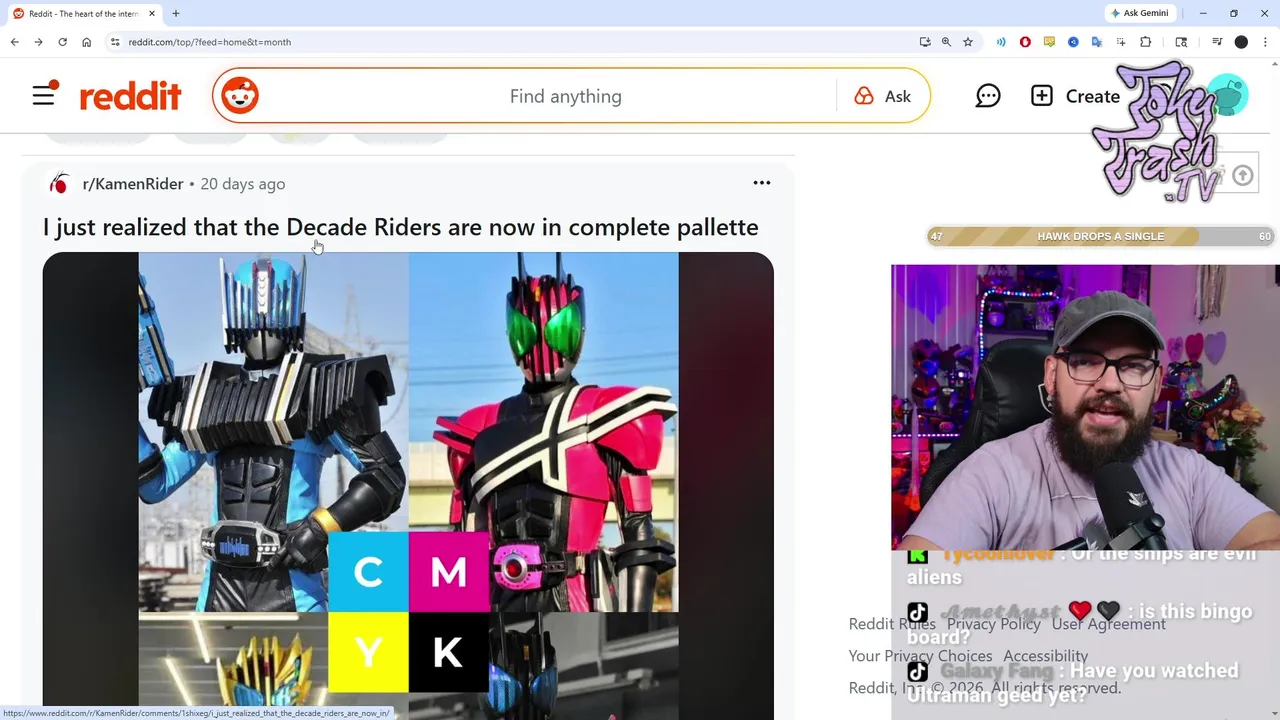Go back in the browser
Image resolution: width=1280 pixels, height=720 pixels.
coord(14,42)
